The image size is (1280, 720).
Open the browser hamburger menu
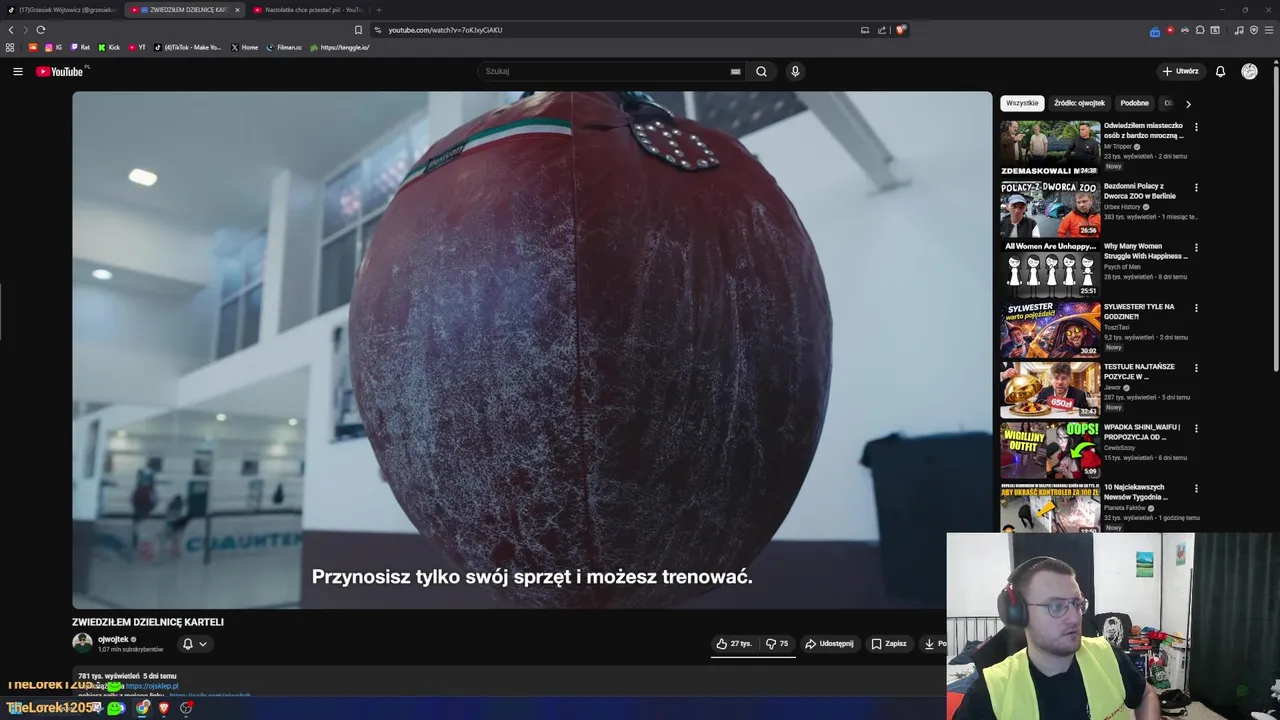point(1268,30)
